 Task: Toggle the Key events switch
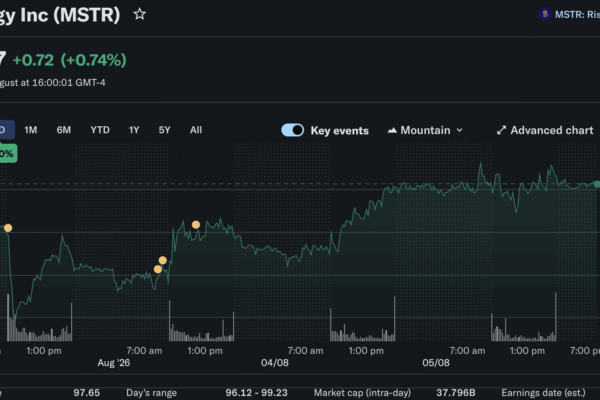coord(293,130)
